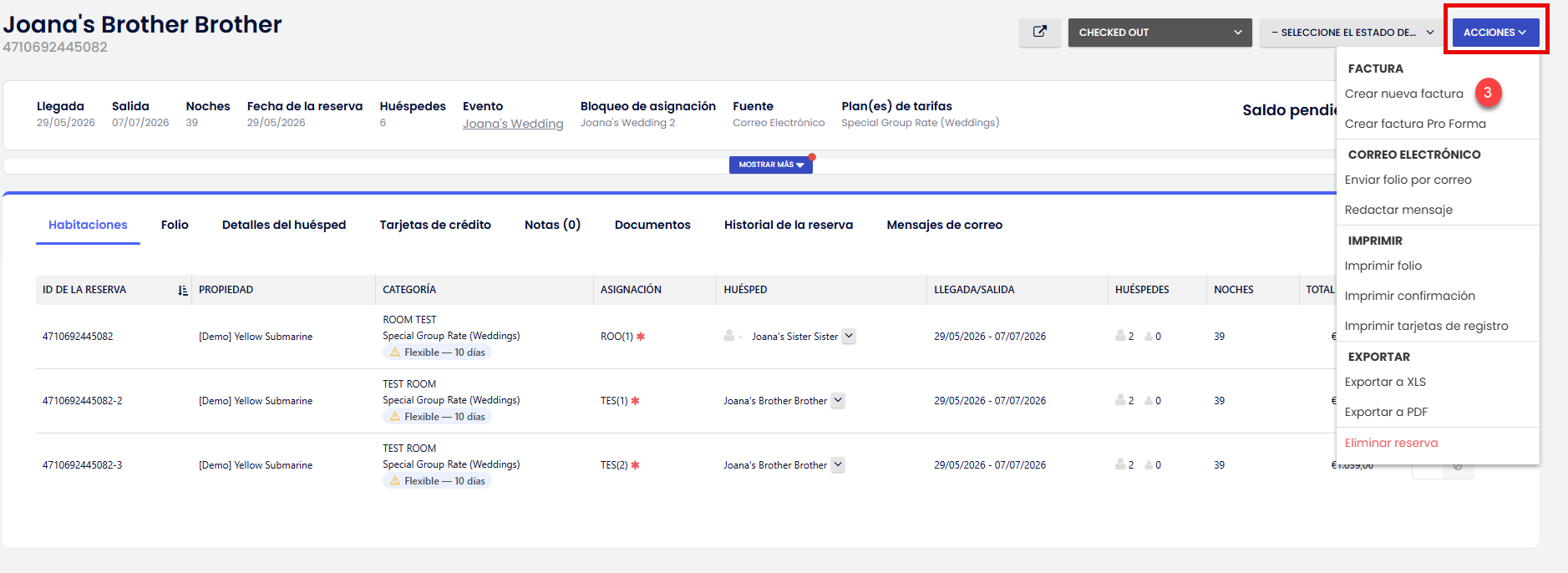1568x573 pixels.
Task: Click red asterisk next to ROO(1)
Action: coord(641,337)
